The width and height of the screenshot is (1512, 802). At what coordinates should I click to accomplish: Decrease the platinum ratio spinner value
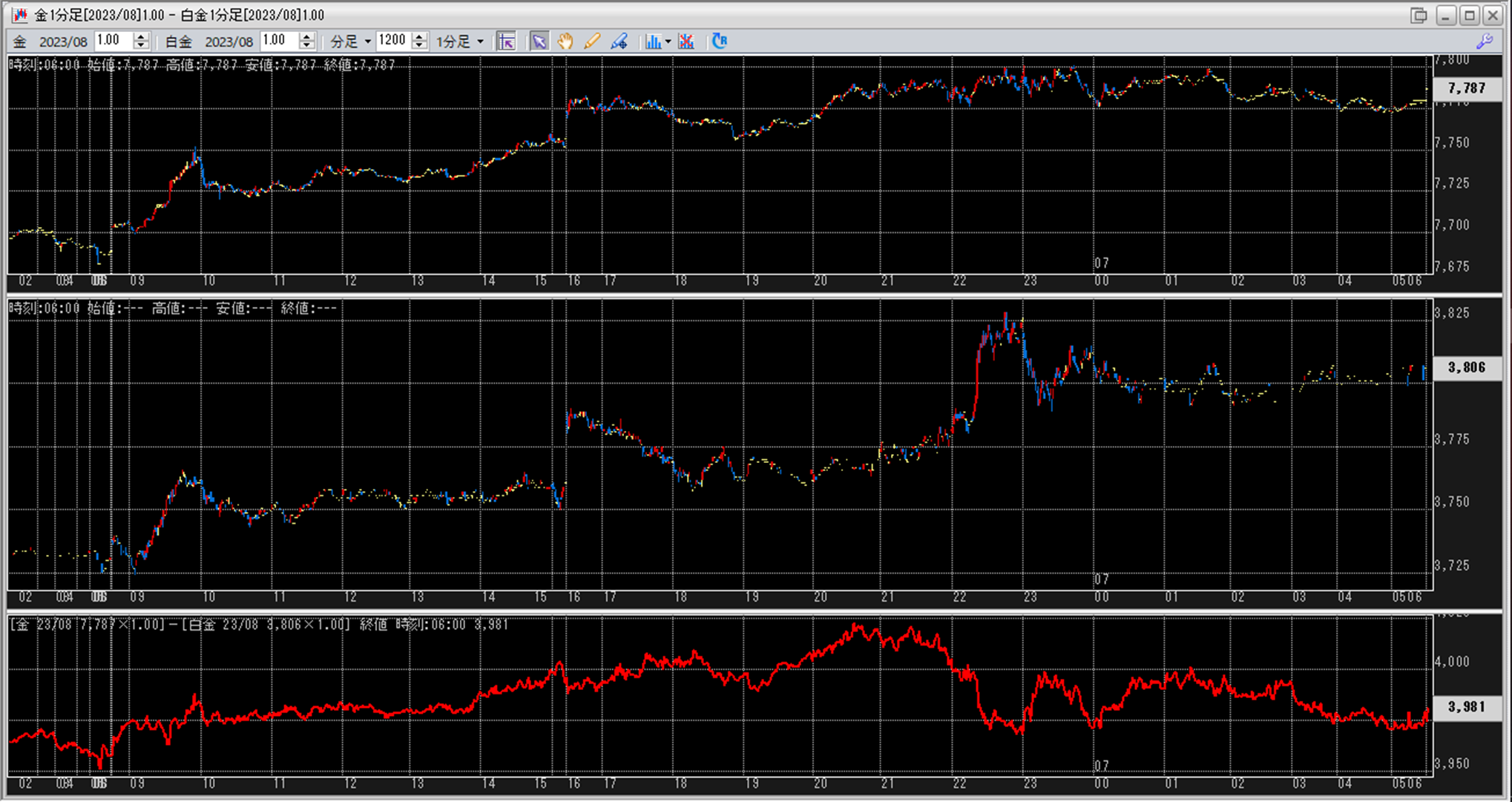pyautogui.click(x=307, y=46)
